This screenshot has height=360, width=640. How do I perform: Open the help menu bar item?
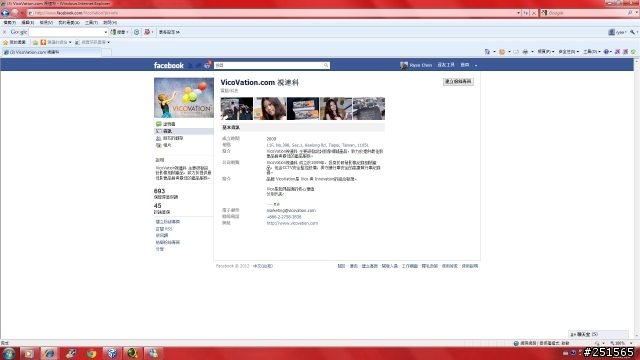(x=110, y=22)
